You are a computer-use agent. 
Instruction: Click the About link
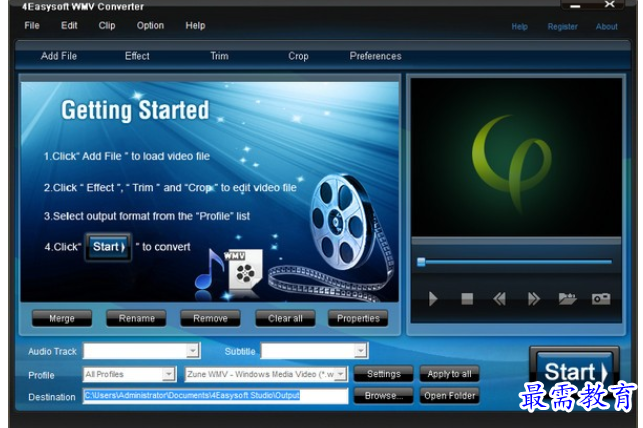click(607, 27)
